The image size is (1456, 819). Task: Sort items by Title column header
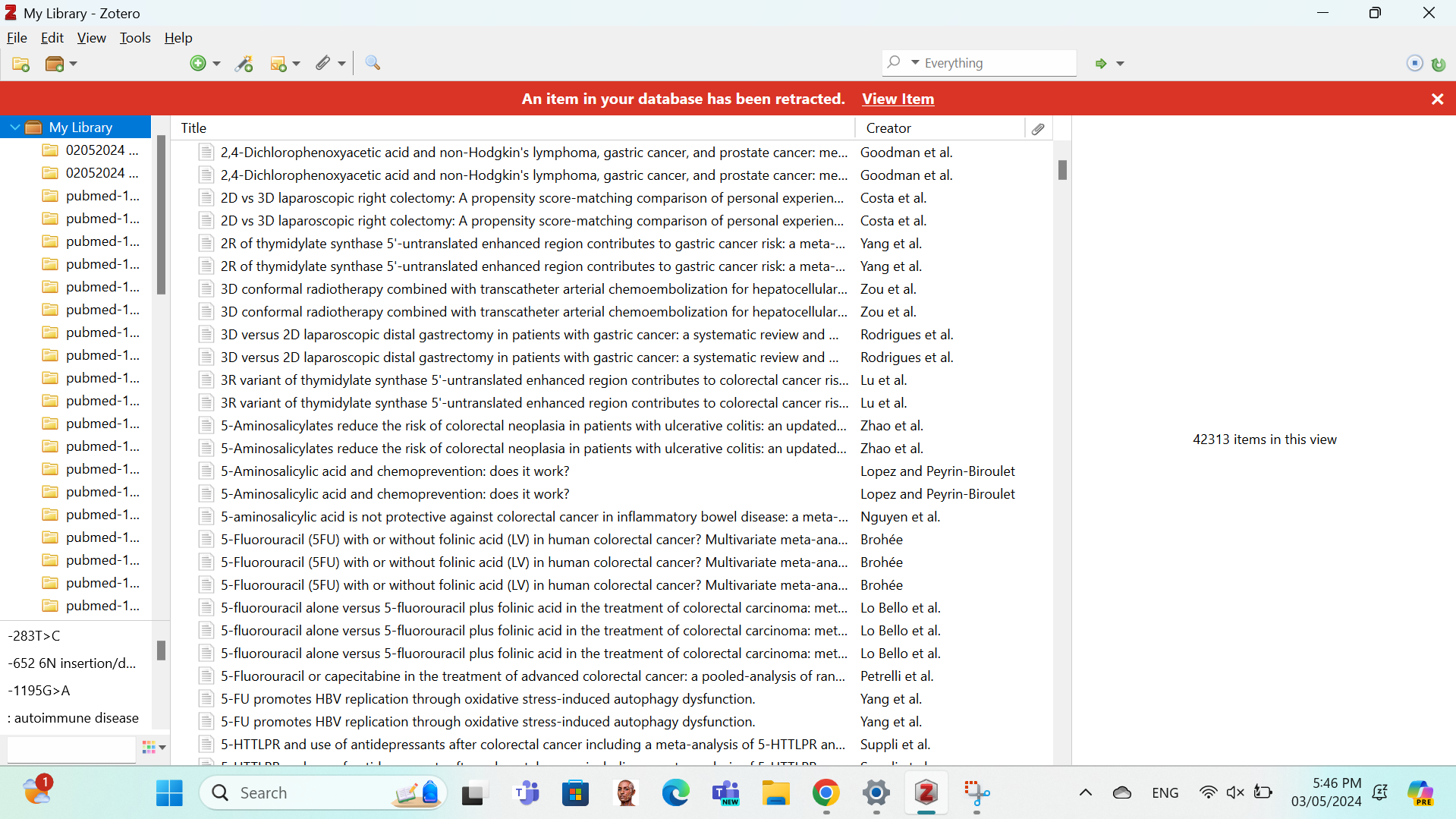coord(513,128)
